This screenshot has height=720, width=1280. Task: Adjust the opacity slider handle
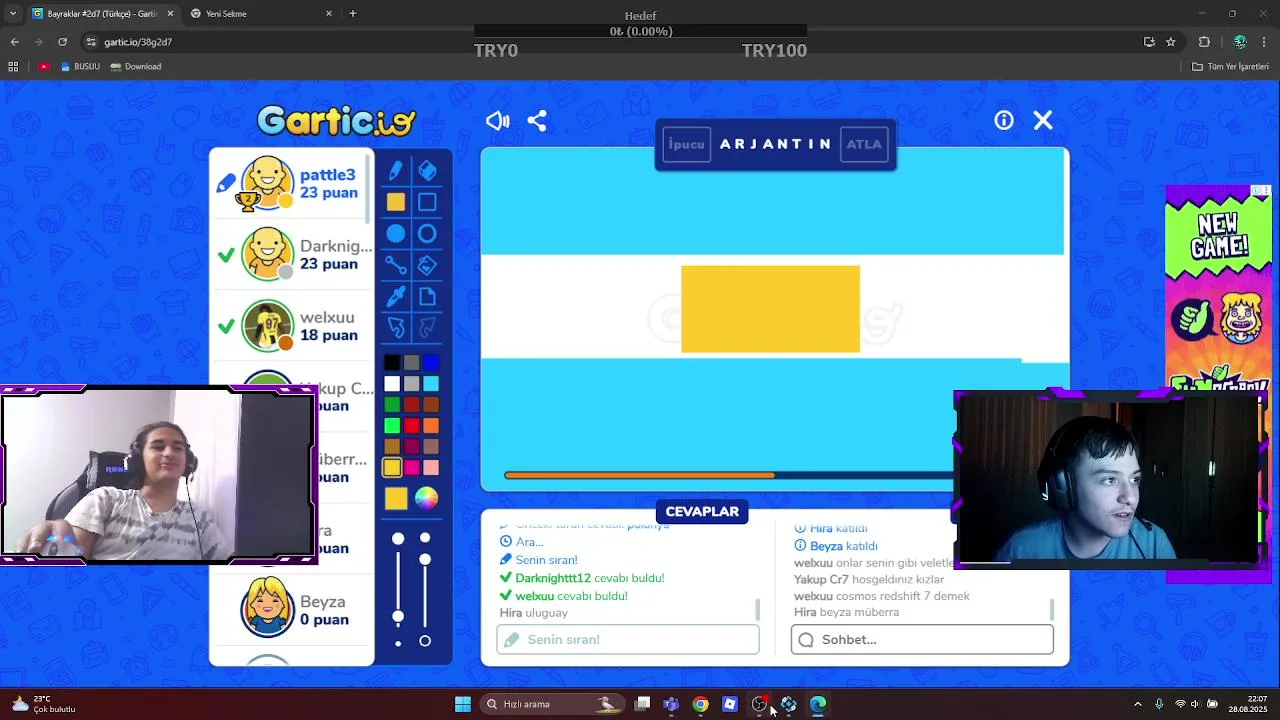[x=425, y=559]
